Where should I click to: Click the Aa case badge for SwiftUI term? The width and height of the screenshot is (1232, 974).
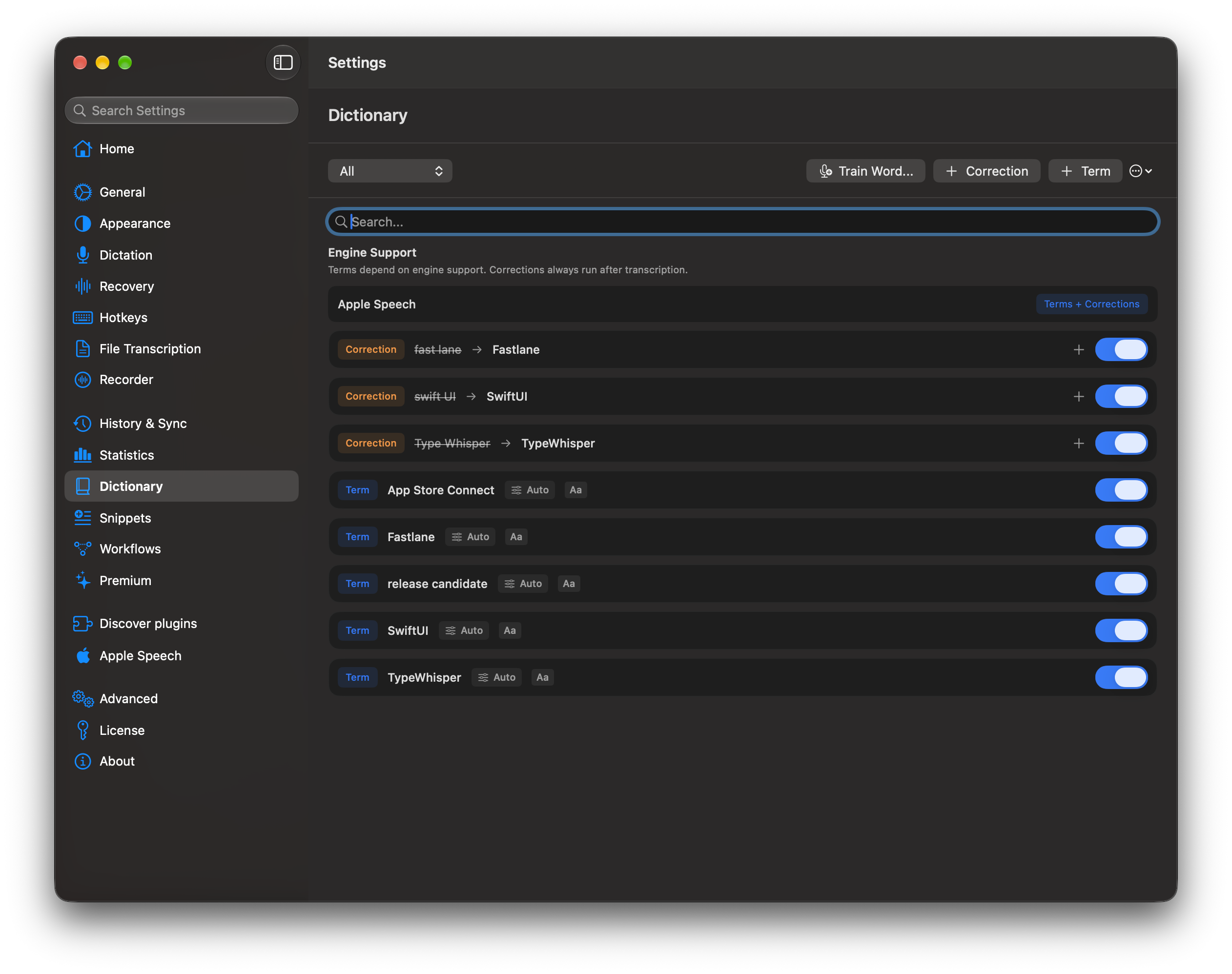click(509, 630)
